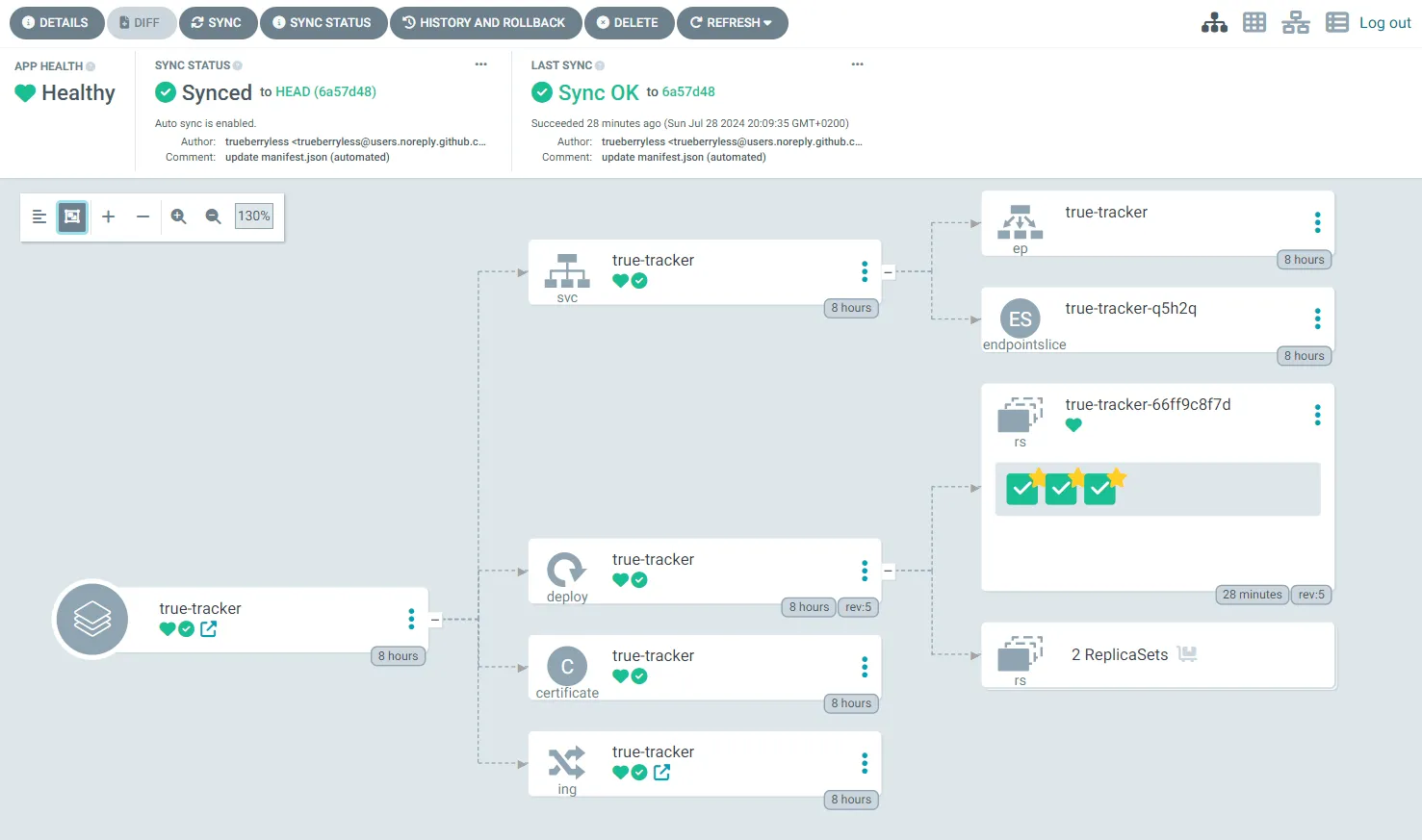Click the SYNC button

[218, 22]
